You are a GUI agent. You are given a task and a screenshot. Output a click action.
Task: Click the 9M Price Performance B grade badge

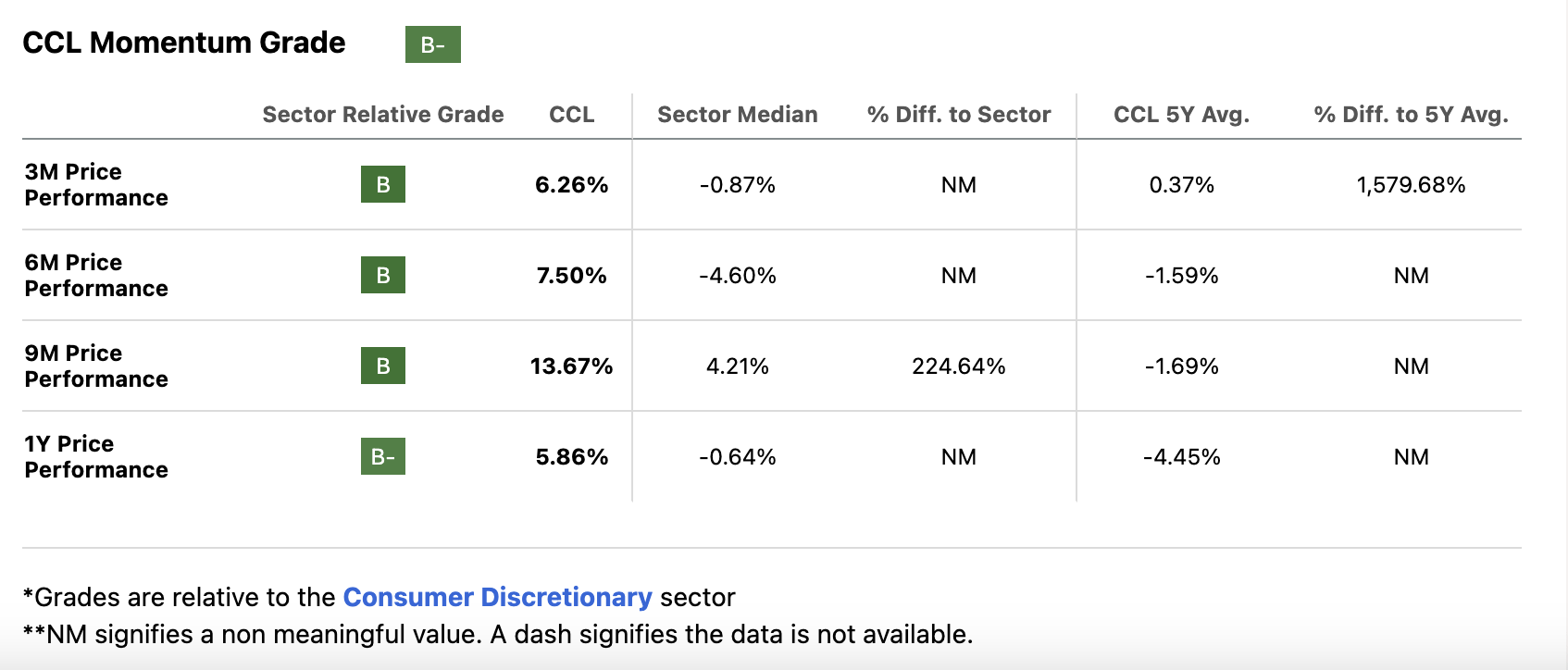point(382,366)
